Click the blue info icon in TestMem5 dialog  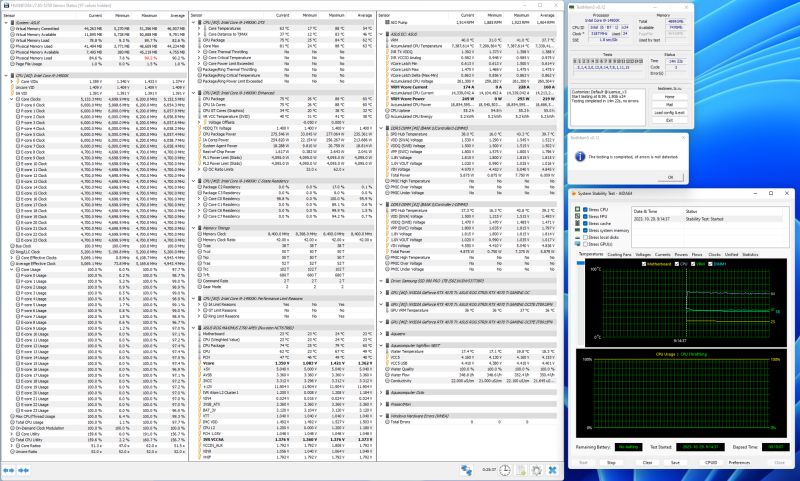pos(580,157)
